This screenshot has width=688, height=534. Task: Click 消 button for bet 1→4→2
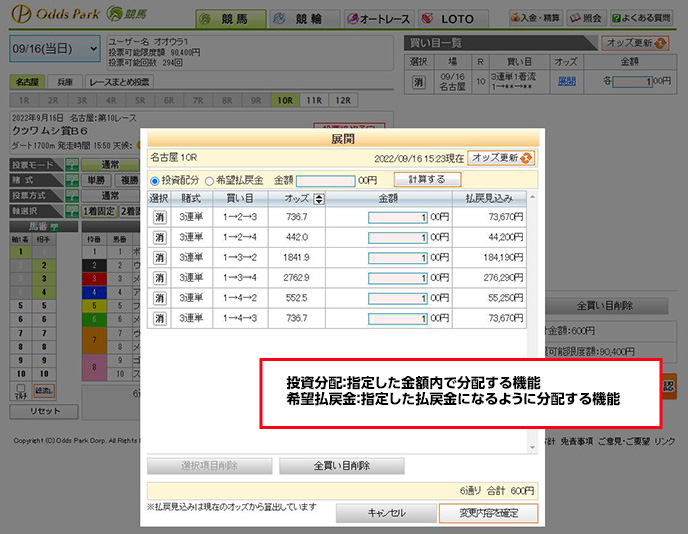tap(160, 298)
